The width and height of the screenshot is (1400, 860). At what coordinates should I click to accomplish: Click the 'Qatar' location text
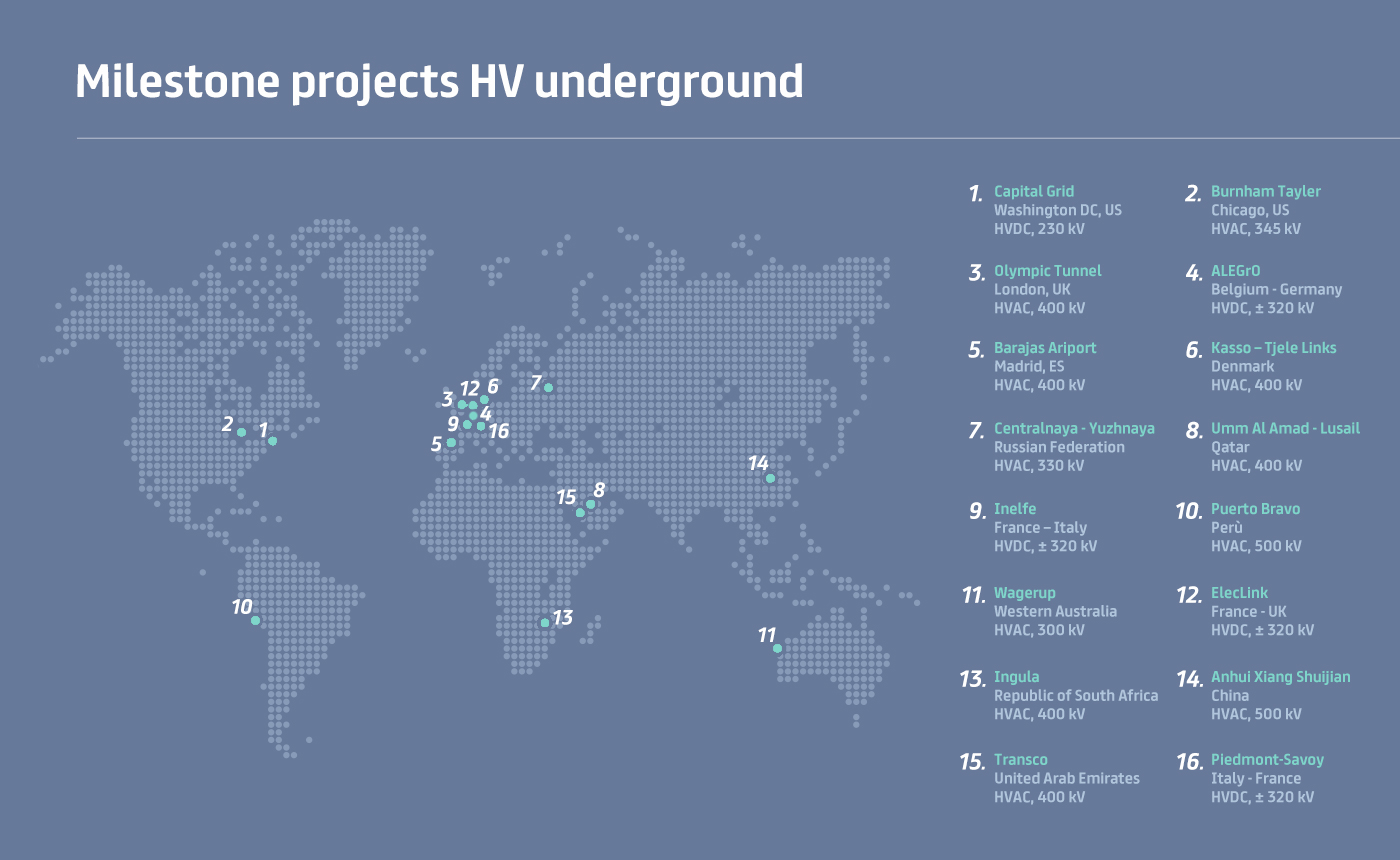pyautogui.click(x=1230, y=447)
